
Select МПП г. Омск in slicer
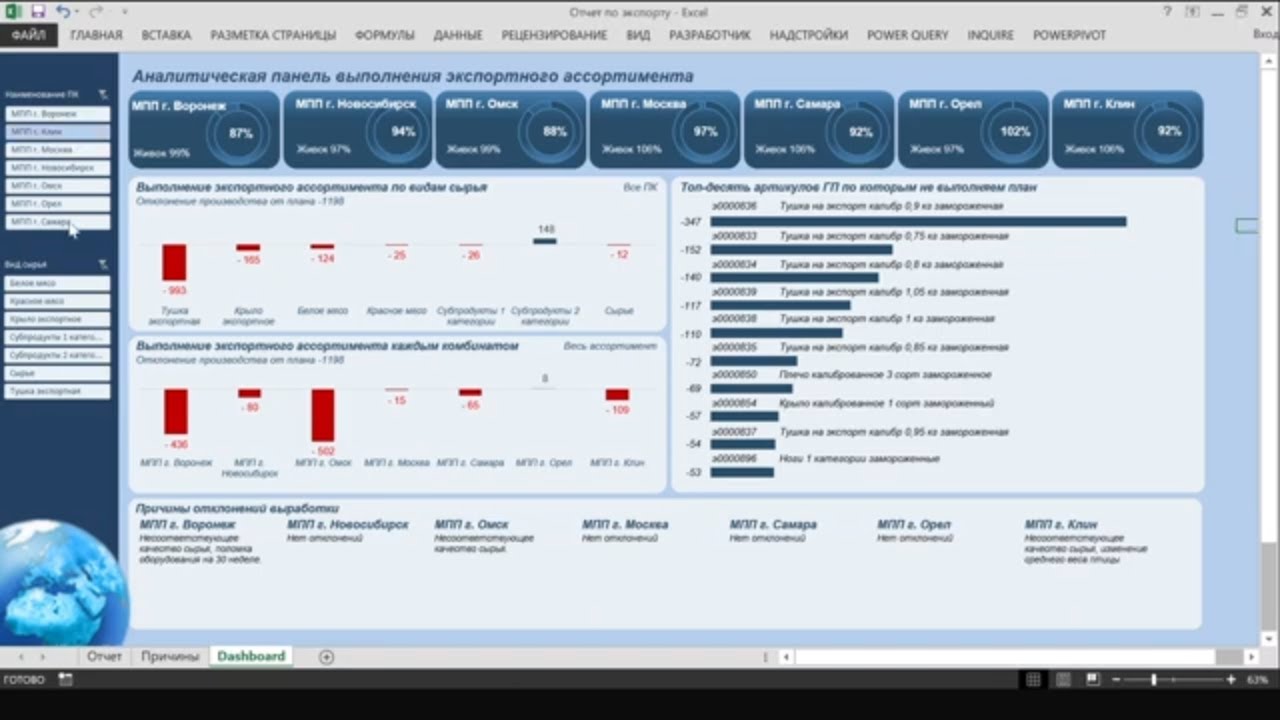coord(57,186)
